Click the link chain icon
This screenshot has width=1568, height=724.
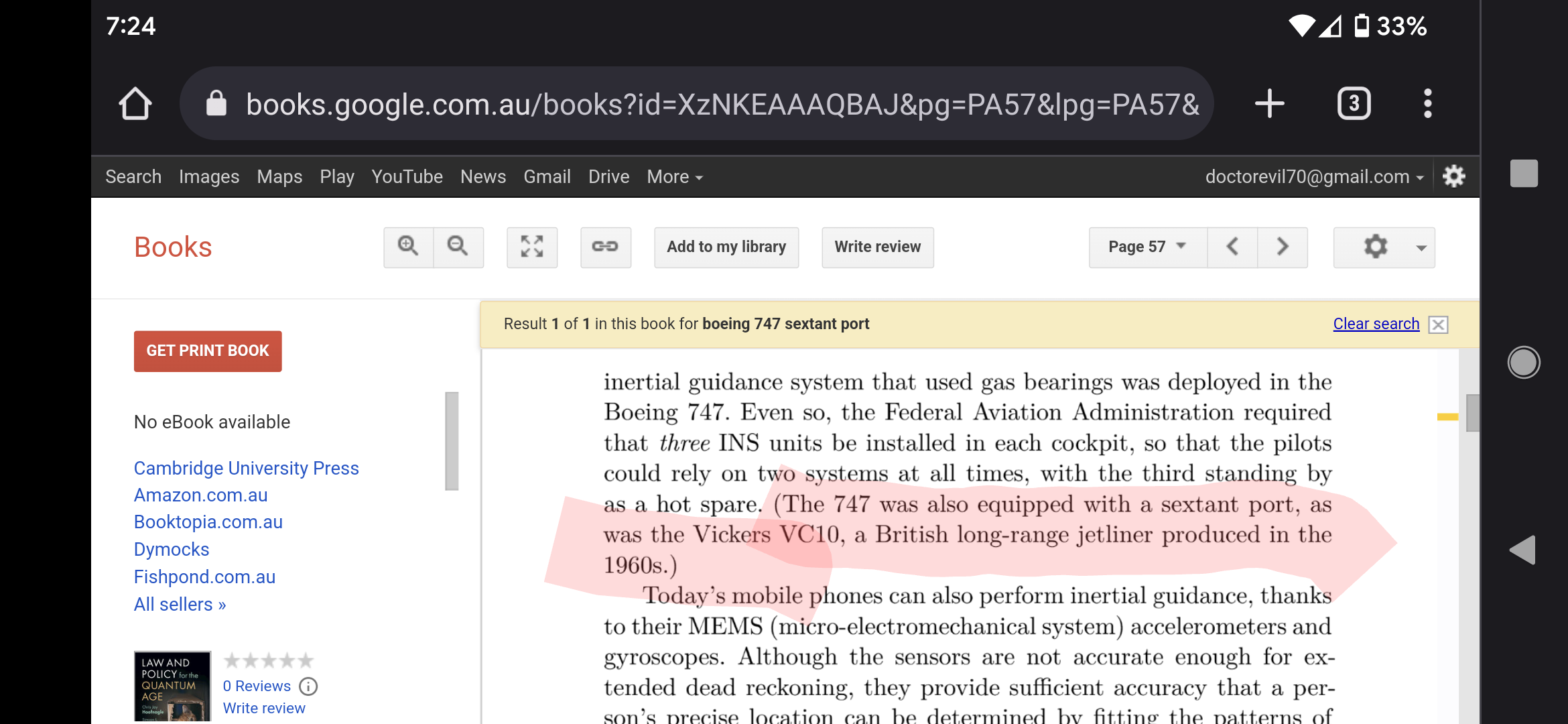point(605,247)
